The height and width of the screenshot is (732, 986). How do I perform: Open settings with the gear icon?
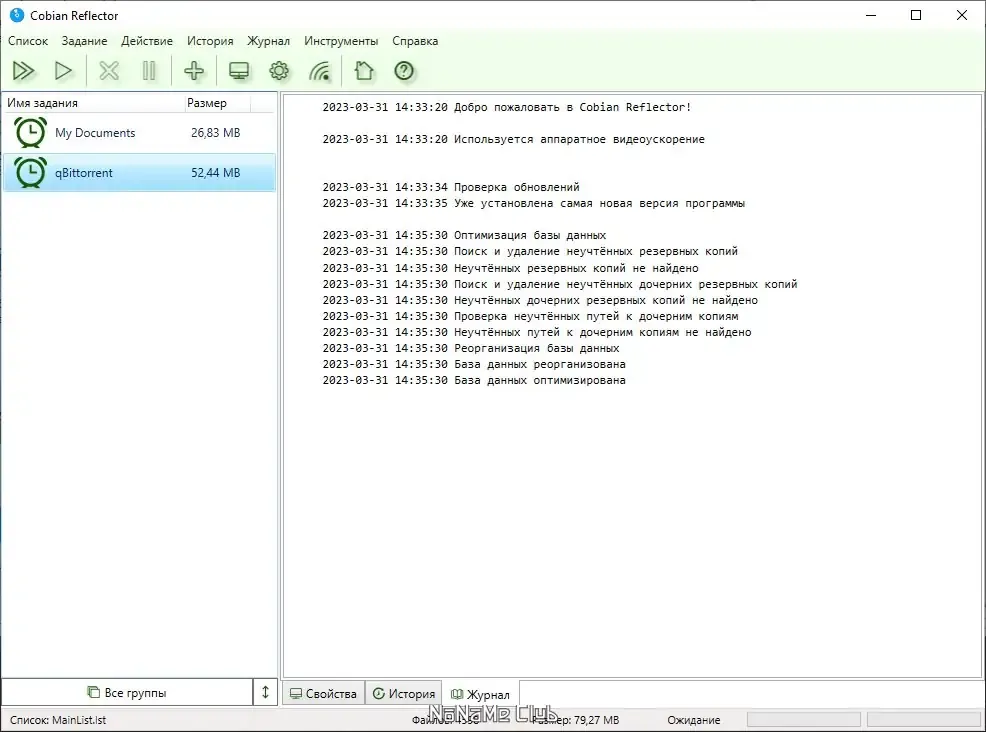coord(279,71)
